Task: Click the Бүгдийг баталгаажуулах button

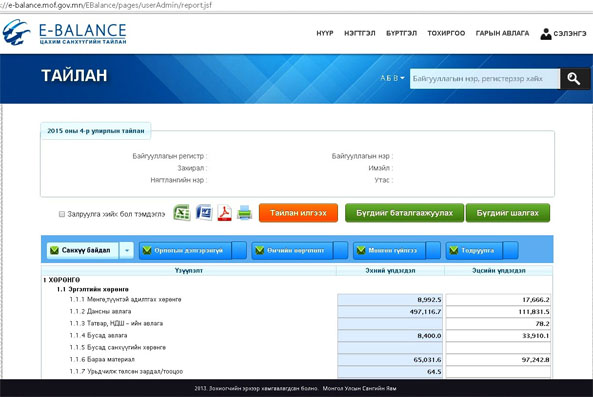Action: (404, 213)
